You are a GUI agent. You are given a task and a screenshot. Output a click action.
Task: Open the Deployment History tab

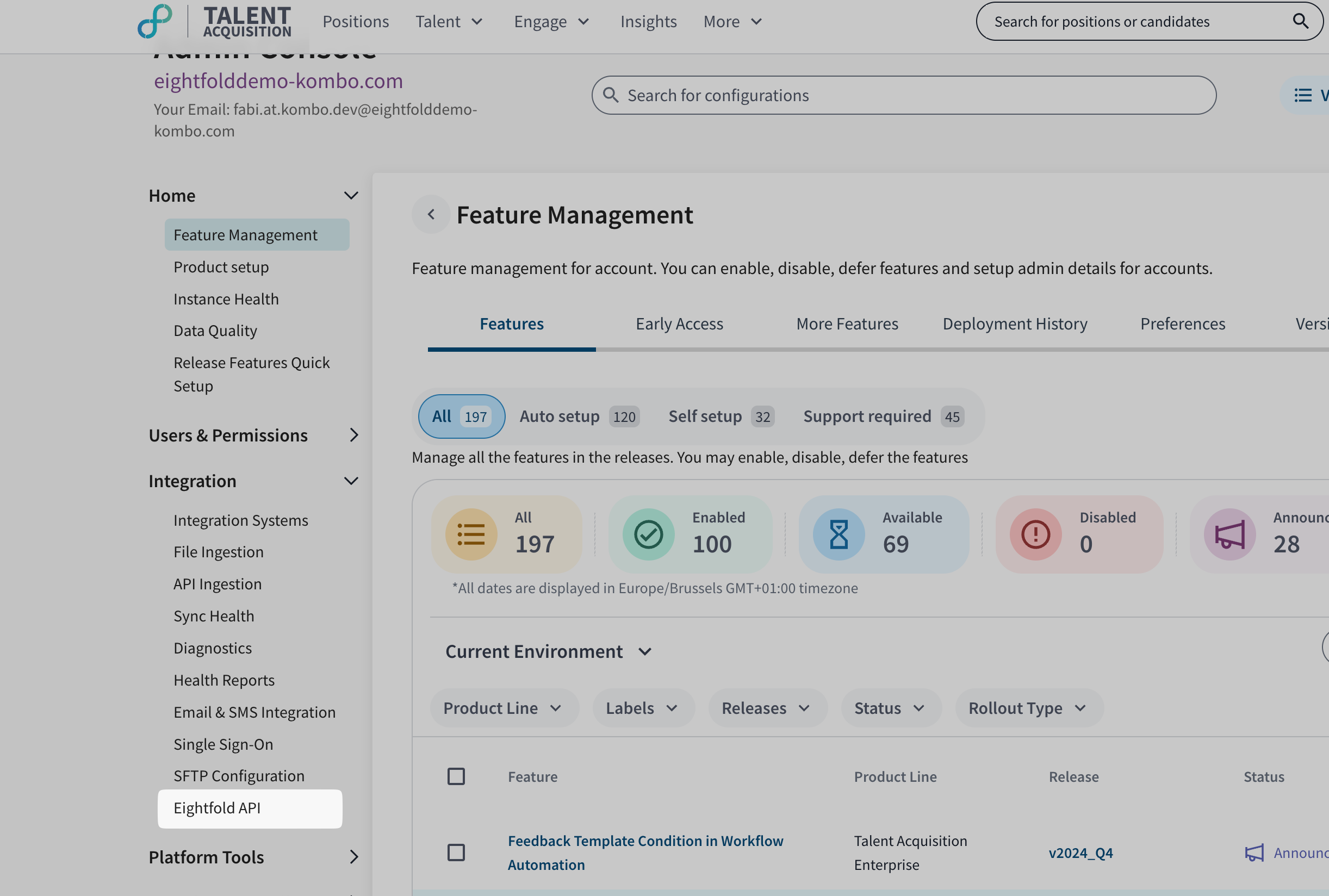pyautogui.click(x=1014, y=324)
